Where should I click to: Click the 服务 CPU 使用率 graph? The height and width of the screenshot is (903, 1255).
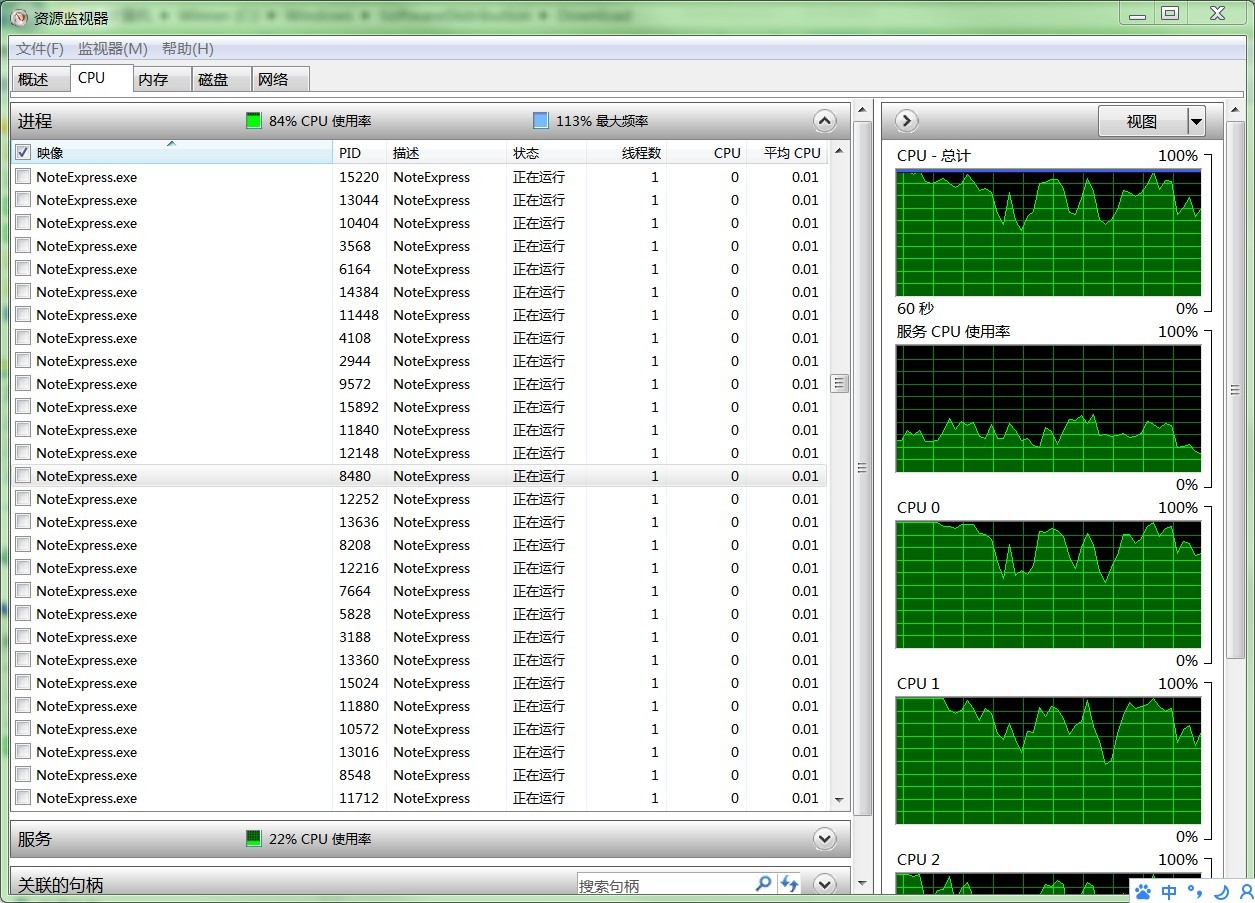click(x=1048, y=409)
